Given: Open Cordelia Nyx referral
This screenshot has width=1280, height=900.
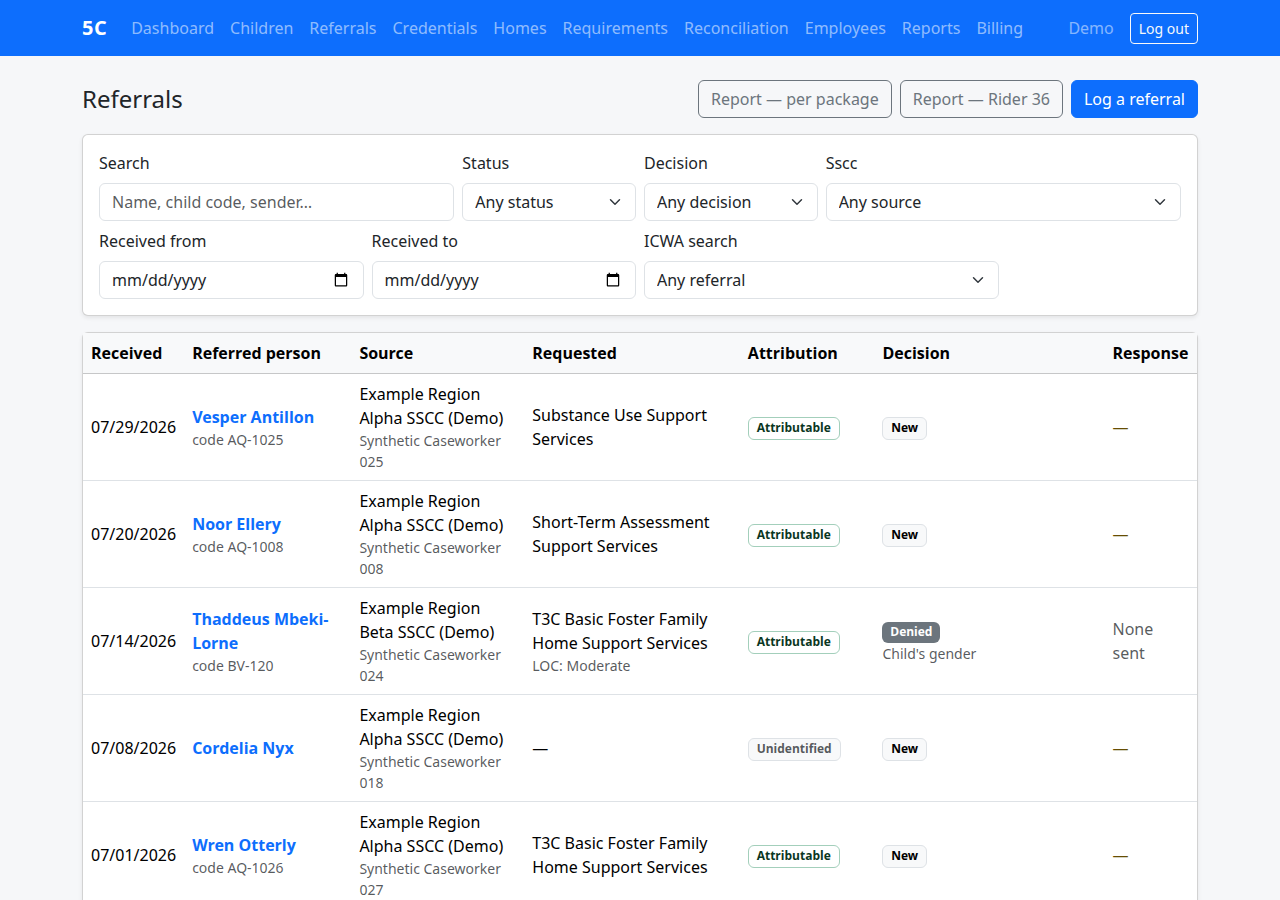Looking at the screenshot, I should [243, 748].
